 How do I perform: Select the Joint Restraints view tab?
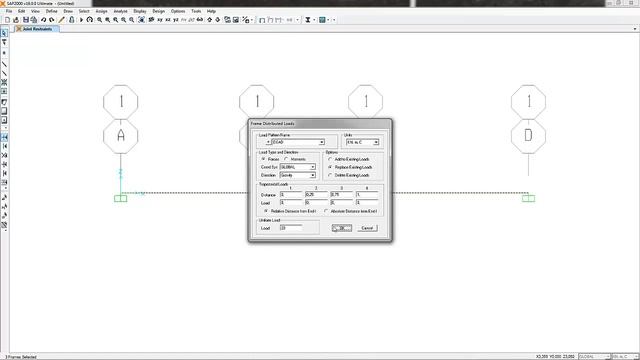pos(37,29)
